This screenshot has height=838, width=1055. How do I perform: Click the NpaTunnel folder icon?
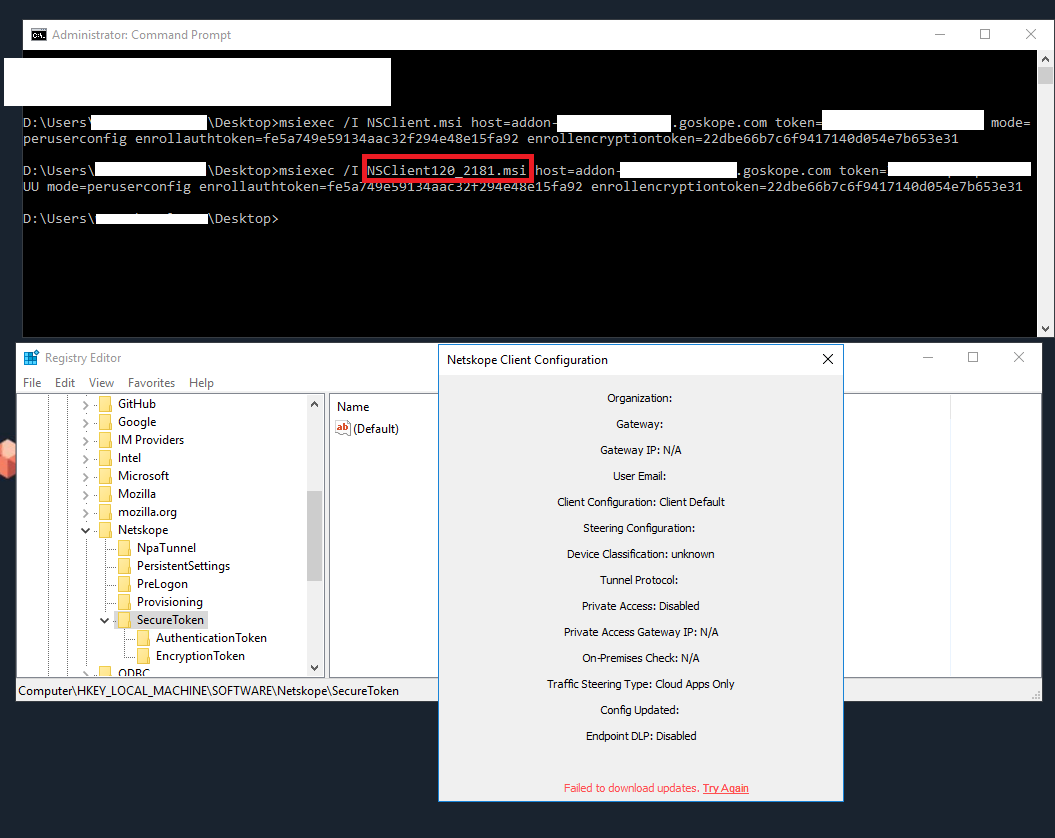tap(124, 548)
